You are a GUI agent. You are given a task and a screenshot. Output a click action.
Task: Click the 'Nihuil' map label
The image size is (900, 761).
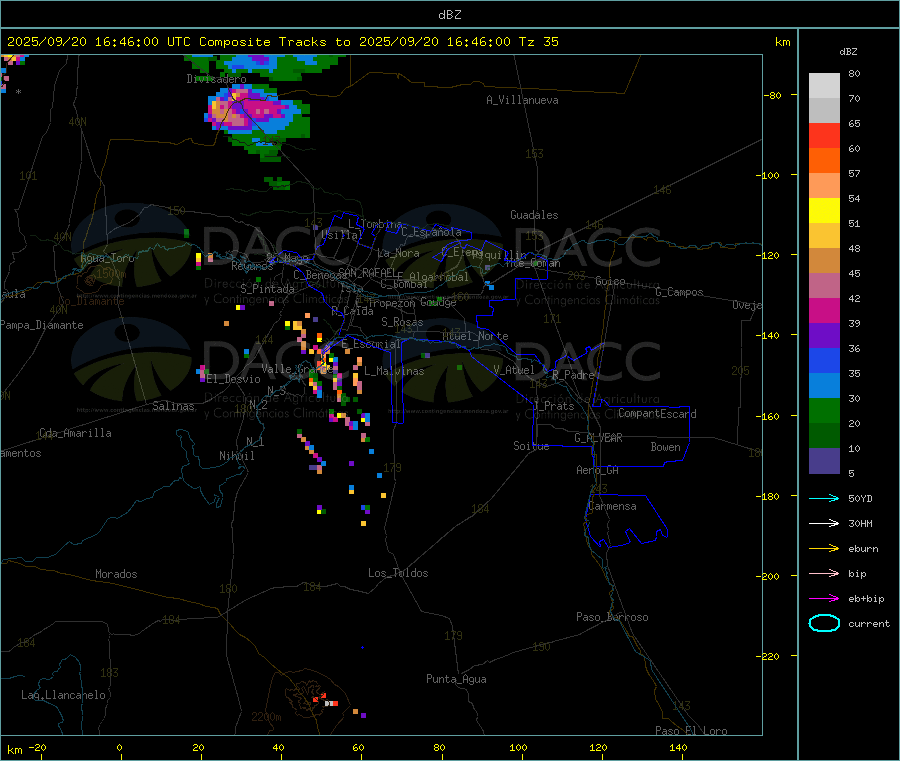tap(237, 456)
